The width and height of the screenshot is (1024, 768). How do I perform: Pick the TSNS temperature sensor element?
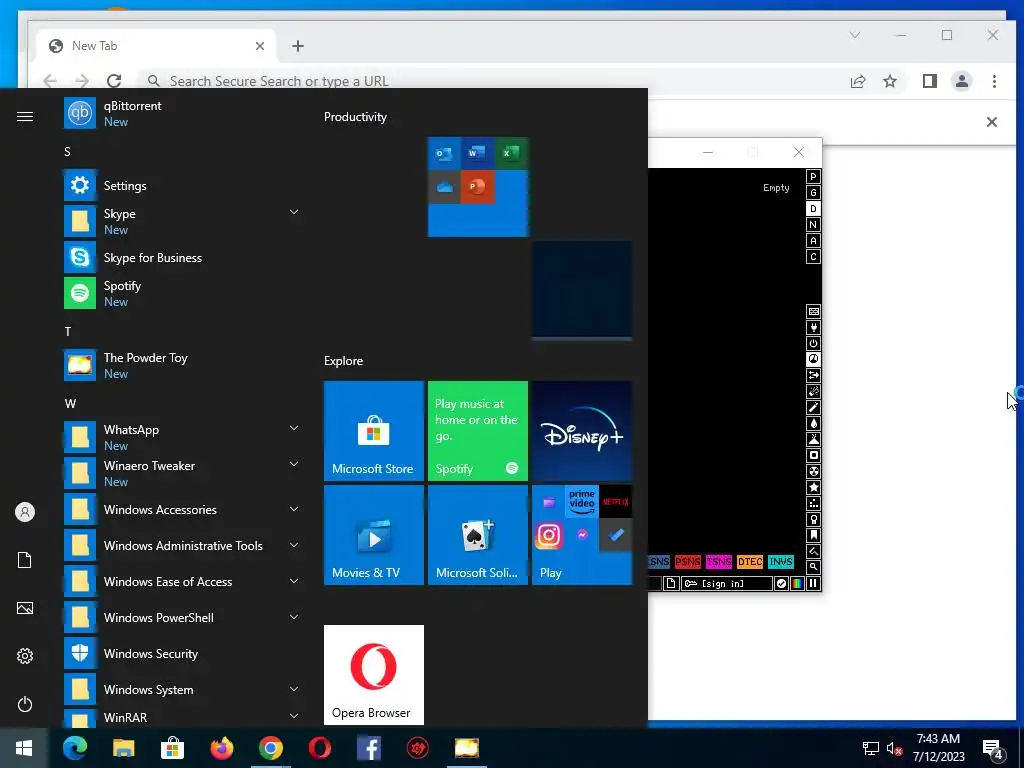(x=718, y=562)
